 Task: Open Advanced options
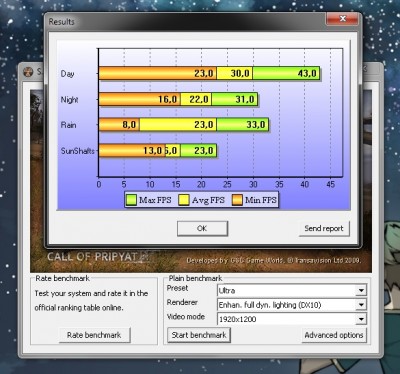pyautogui.click(x=334, y=335)
